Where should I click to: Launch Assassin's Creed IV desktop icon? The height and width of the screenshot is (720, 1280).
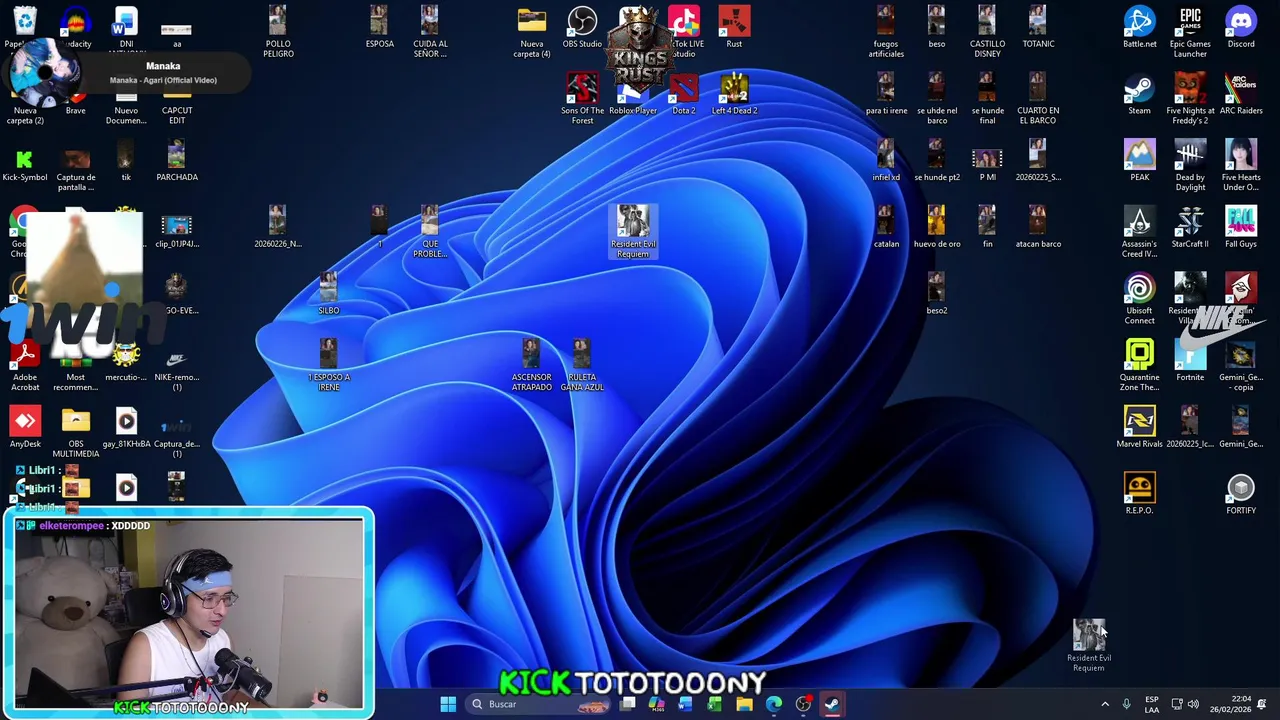(1139, 233)
